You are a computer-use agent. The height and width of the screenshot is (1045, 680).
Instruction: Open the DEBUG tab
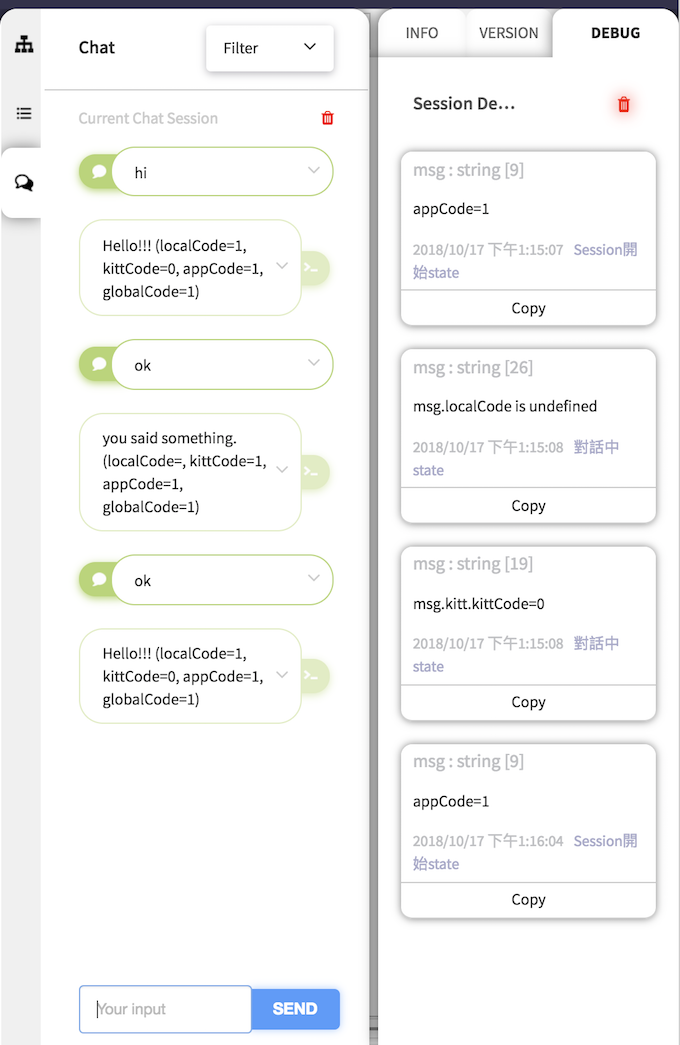coord(615,33)
